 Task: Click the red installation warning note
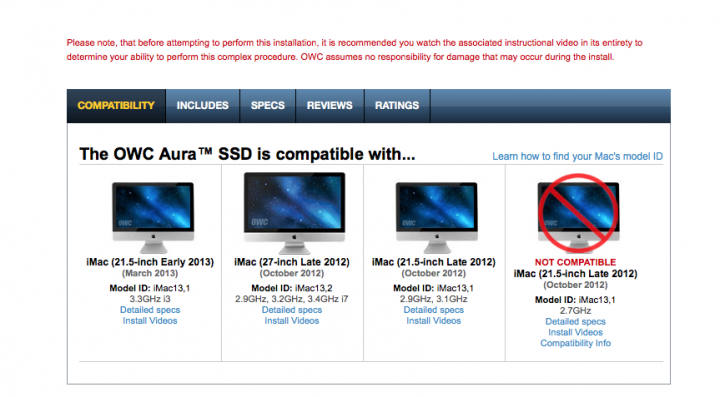tap(354, 50)
